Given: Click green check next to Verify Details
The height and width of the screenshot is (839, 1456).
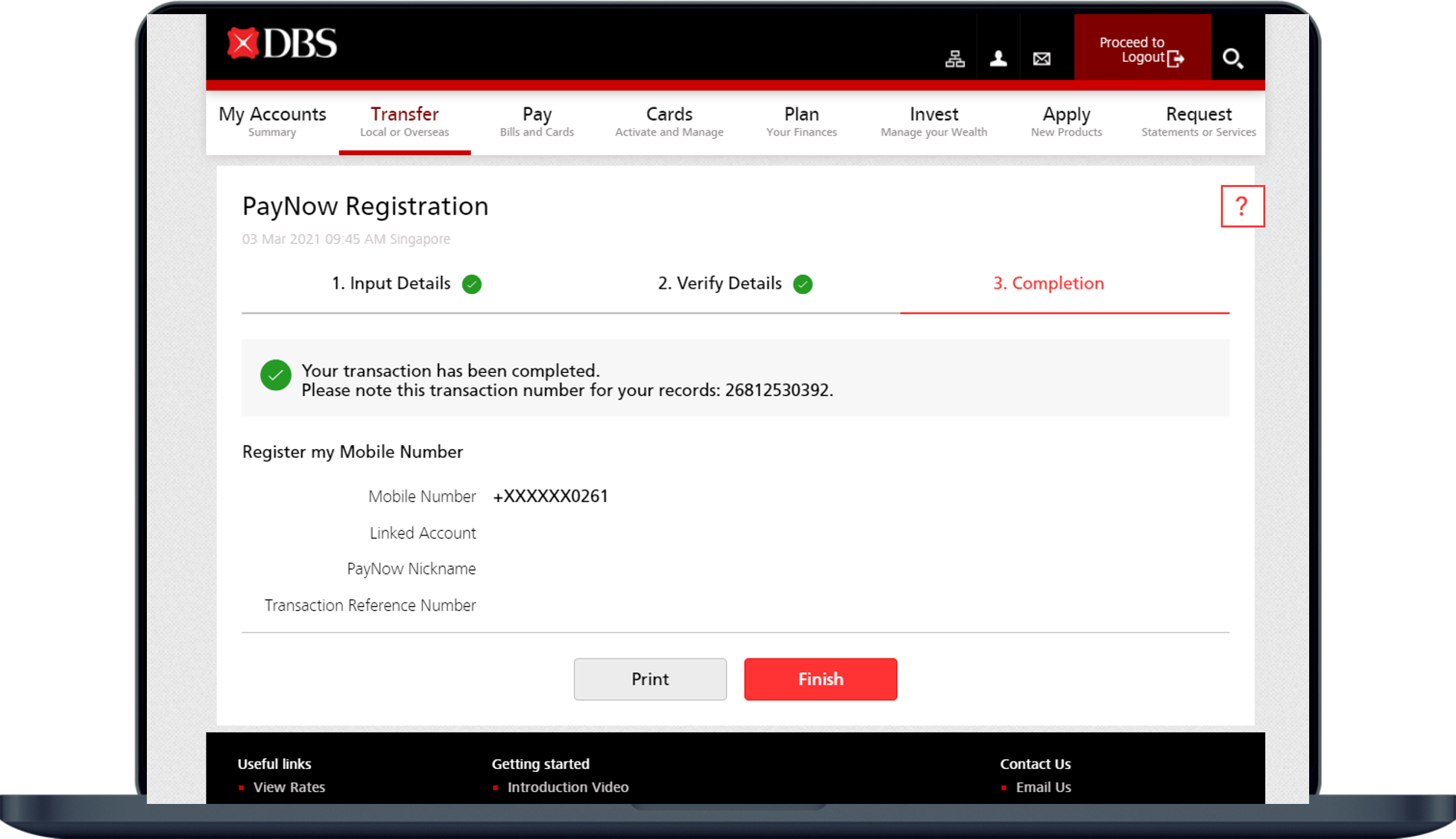Looking at the screenshot, I should click(803, 284).
